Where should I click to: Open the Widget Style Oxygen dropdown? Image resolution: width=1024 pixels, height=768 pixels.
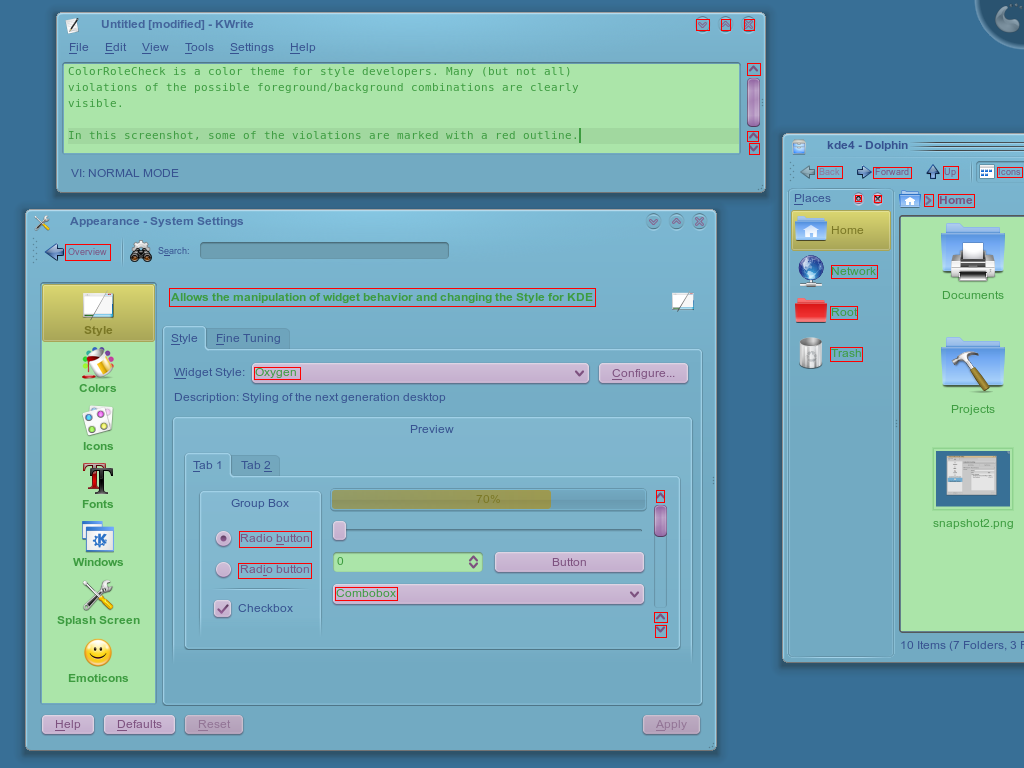[x=421, y=373]
